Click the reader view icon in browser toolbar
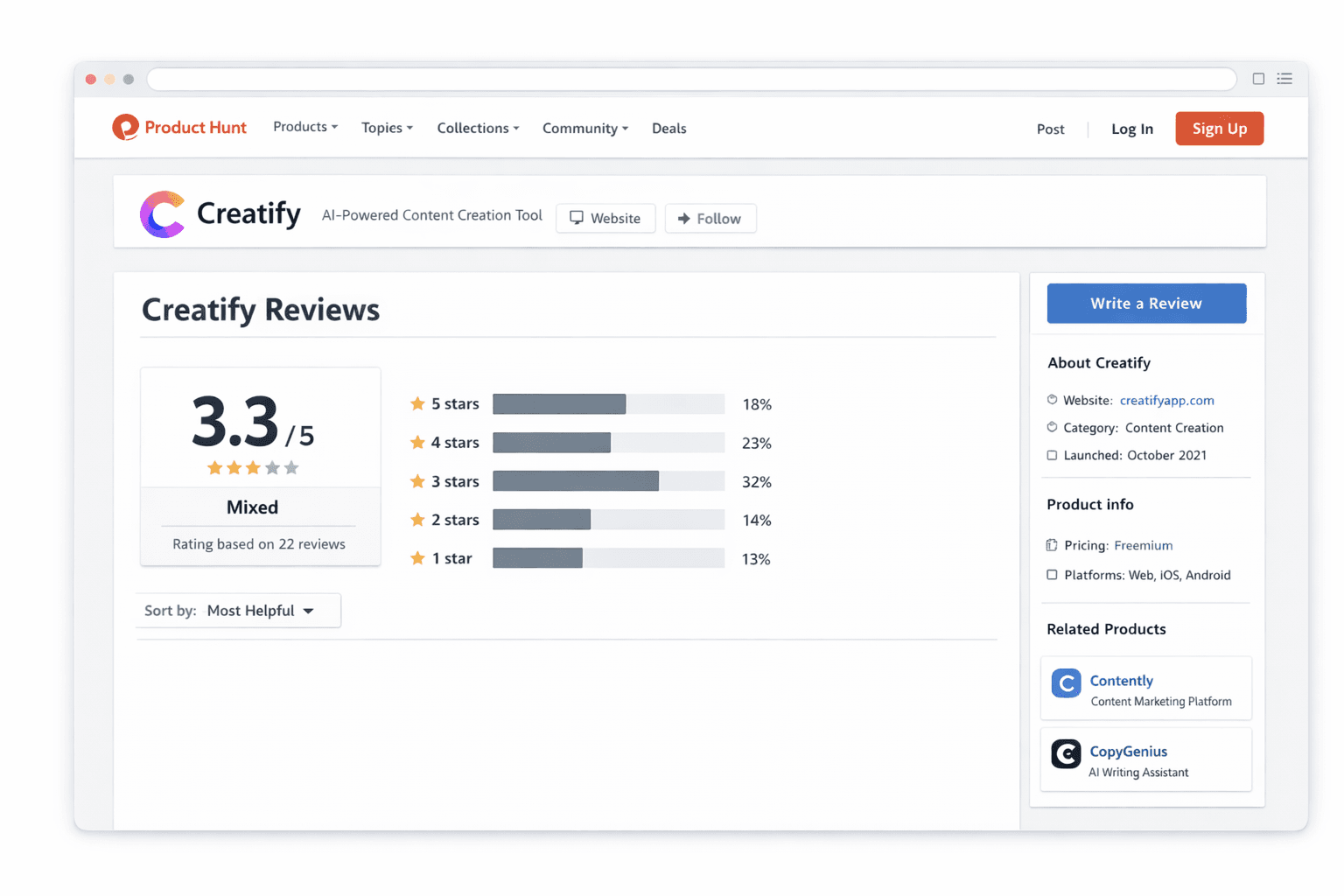Screen dimensions: 1344x896 [1284, 79]
